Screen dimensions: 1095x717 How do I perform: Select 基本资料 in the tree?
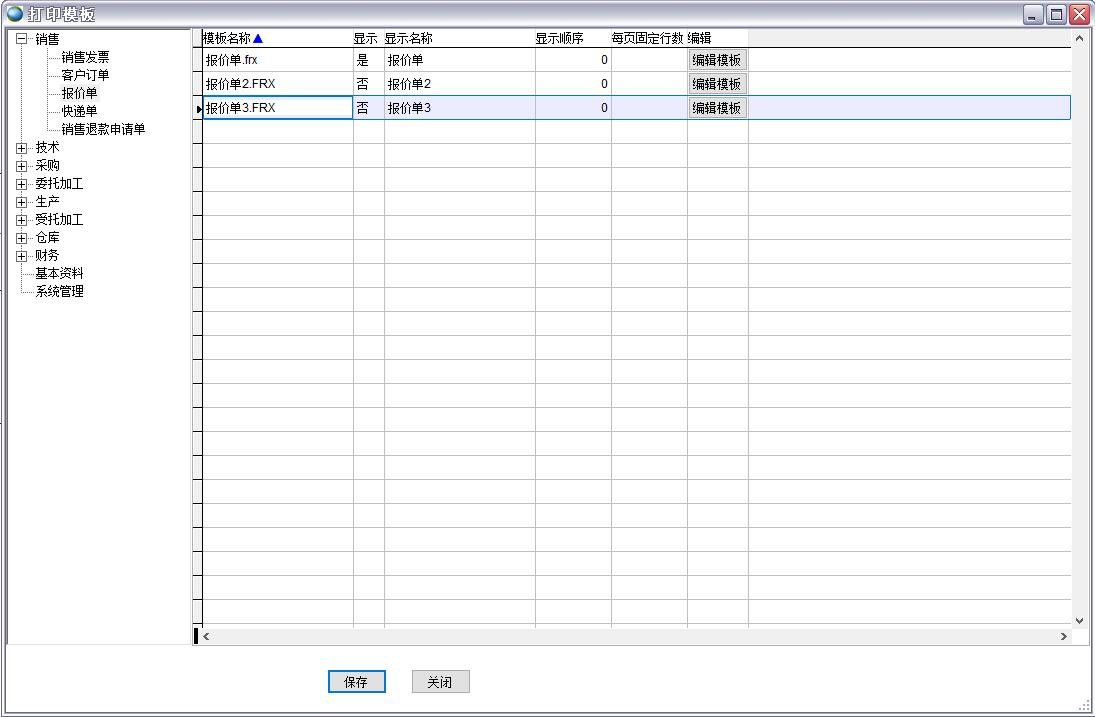pyautogui.click(x=59, y=273)
